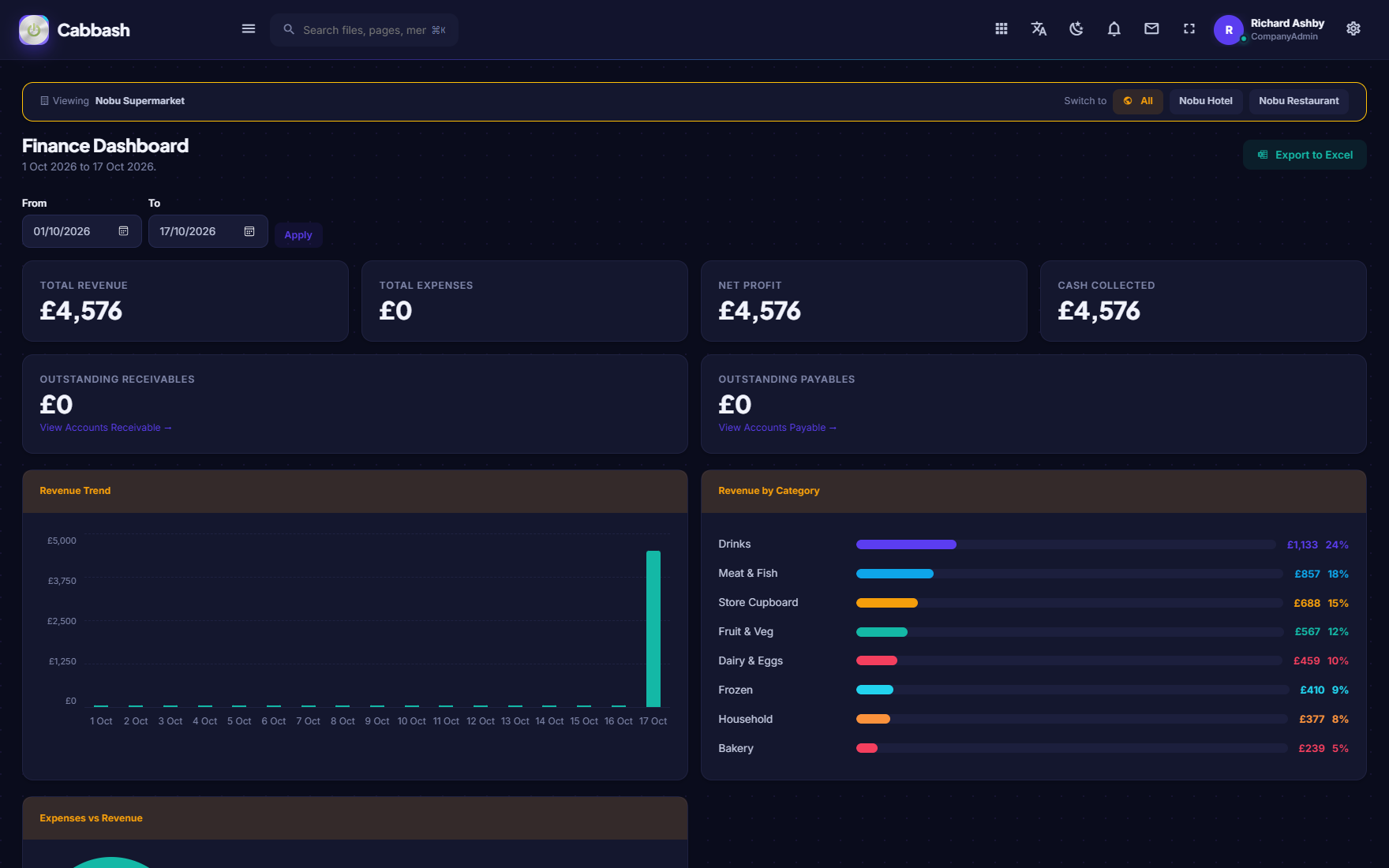Click the Household category label
Screen dimensions: 1389x868
click(x=746, y=719)
